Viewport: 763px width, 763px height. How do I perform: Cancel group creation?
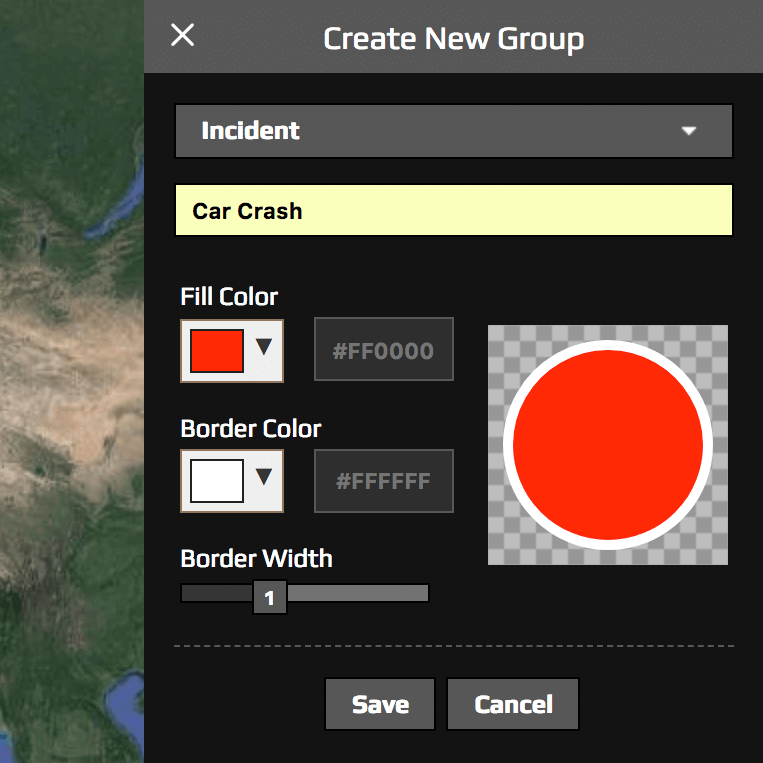tap(513, 704)
